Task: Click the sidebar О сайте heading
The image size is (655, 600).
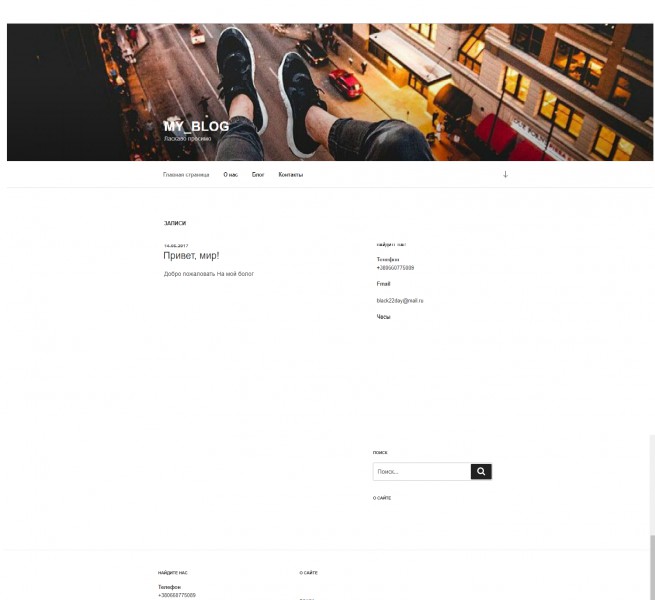Action: click(382, 498)
